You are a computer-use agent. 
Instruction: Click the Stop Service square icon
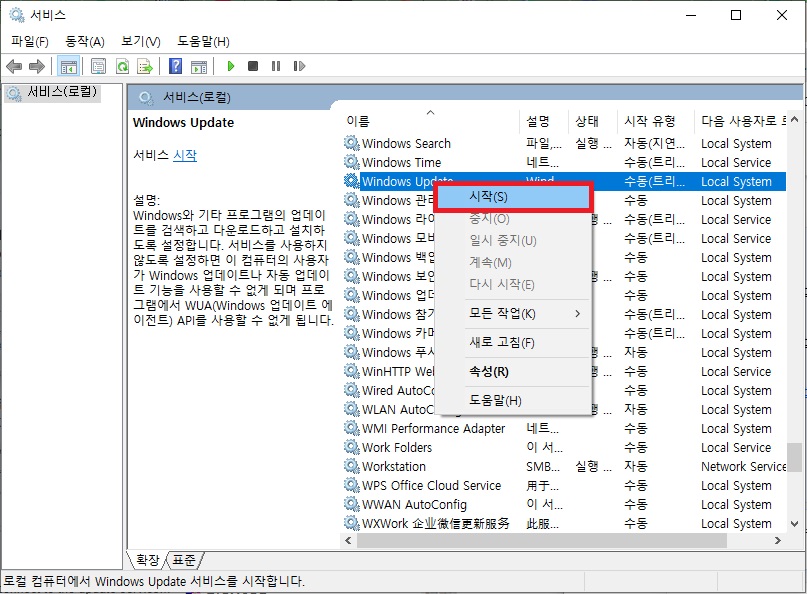[253, 66]
